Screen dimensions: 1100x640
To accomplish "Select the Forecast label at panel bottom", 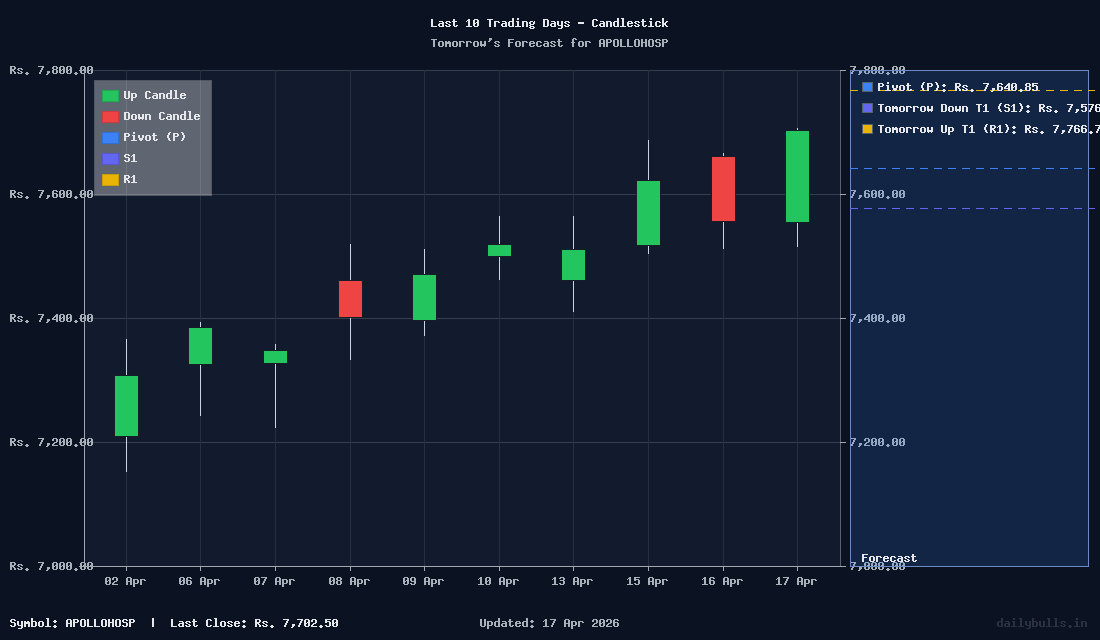I will click(889, 558).
